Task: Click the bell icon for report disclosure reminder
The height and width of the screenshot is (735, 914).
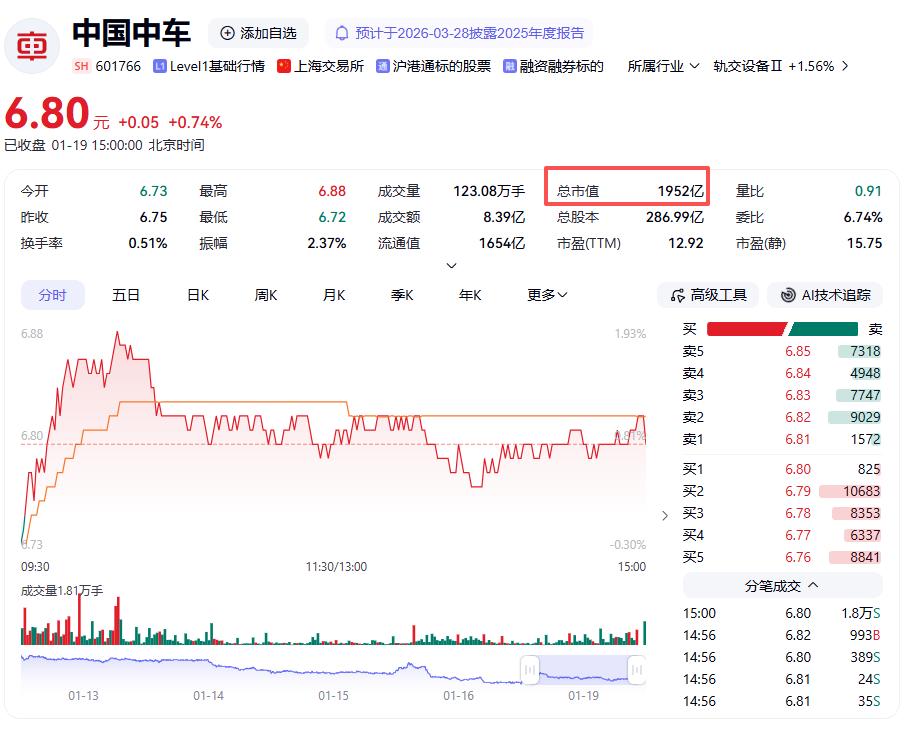Action: coord(342,33)
